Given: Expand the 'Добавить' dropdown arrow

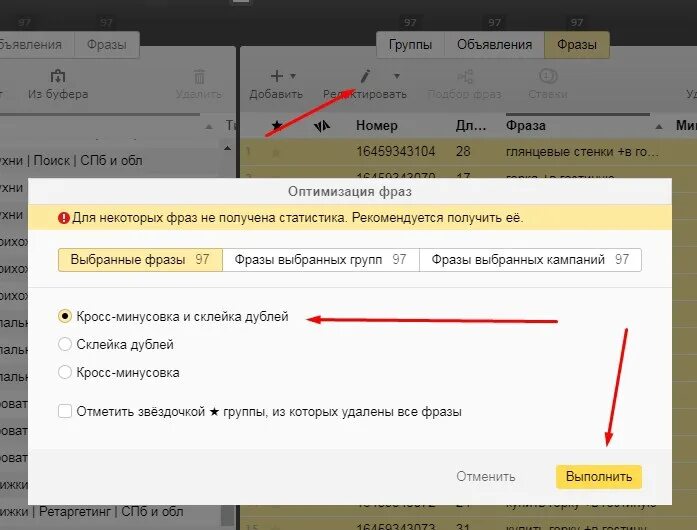Looking at the screenshot, I should [293, 76].
